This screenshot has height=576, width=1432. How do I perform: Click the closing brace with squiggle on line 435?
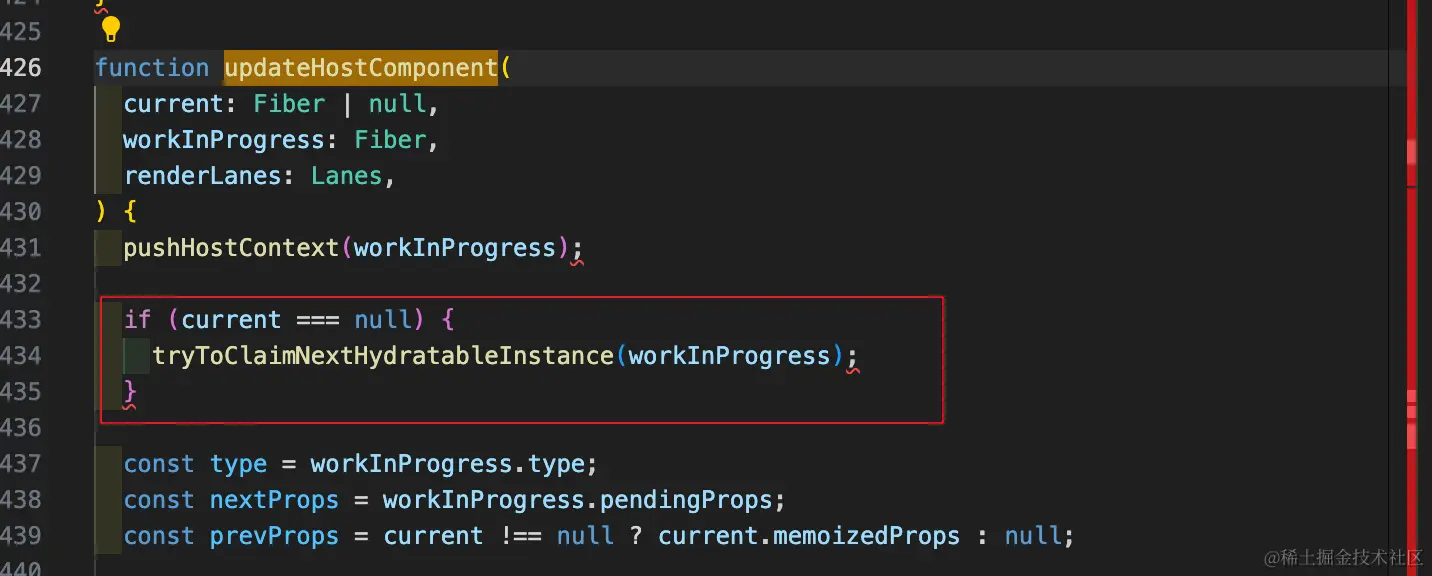[130, 393]
